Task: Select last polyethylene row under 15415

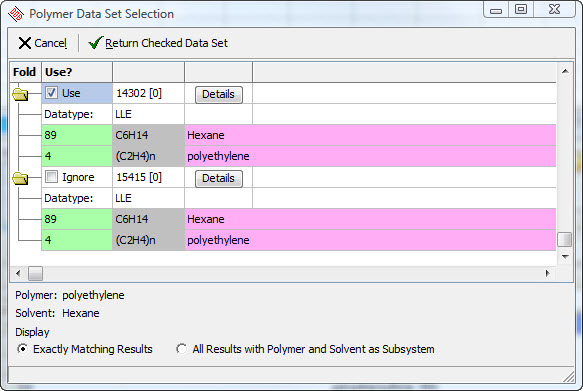Action: tap(299, 240)
